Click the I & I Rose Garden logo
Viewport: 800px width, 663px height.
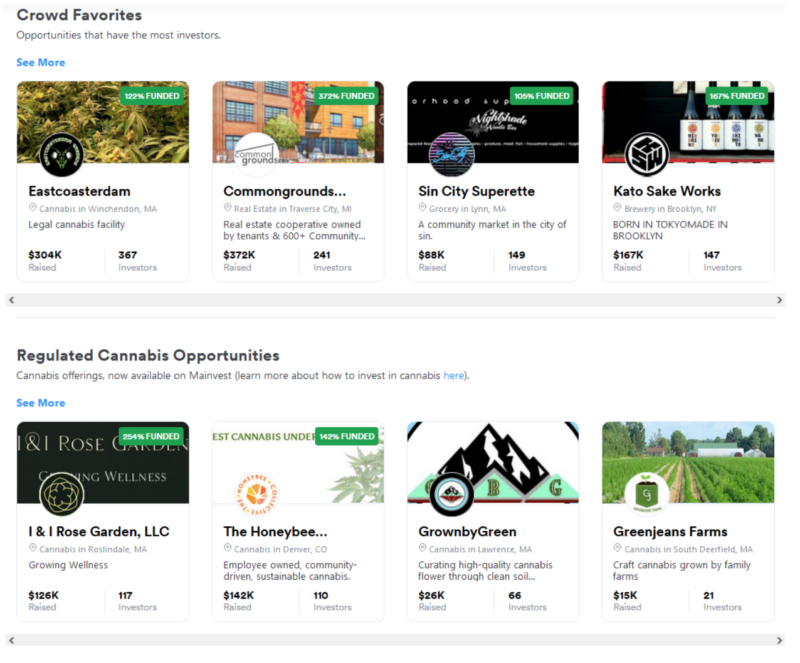coord(62,495)
